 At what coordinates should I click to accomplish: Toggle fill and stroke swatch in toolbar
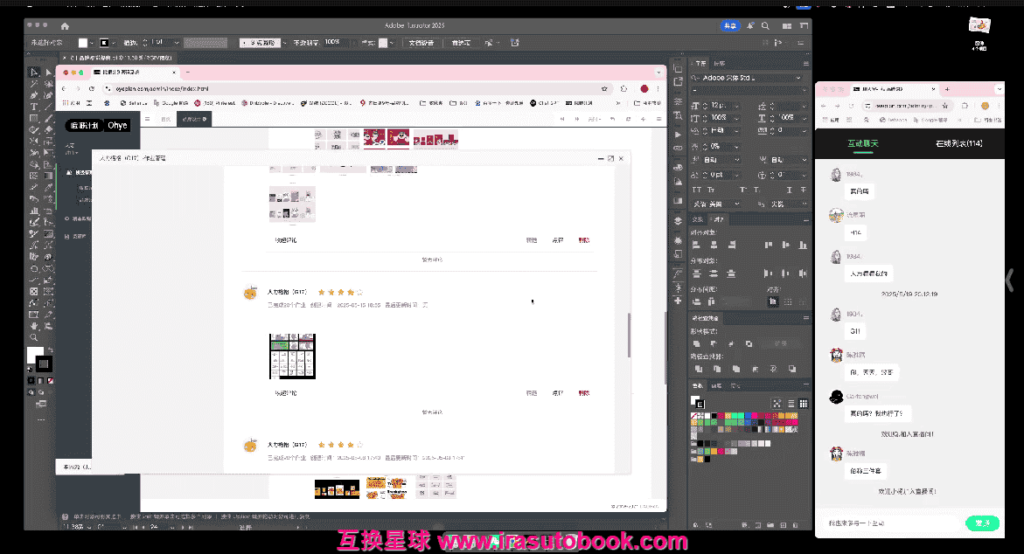[x=39, y=359]
